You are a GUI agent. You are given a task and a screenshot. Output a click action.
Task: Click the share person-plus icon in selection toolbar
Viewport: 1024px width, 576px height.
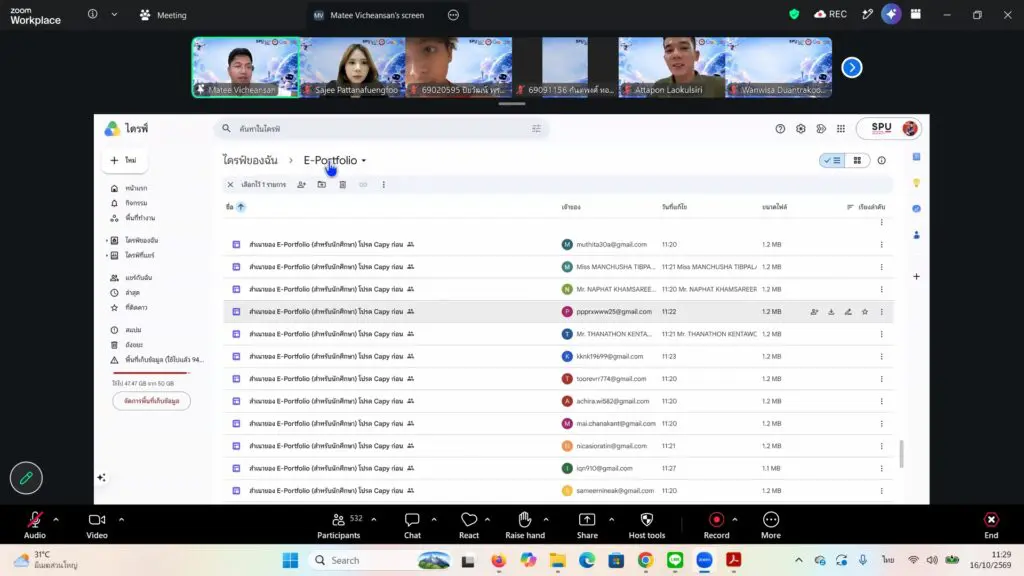pos(301,185)
